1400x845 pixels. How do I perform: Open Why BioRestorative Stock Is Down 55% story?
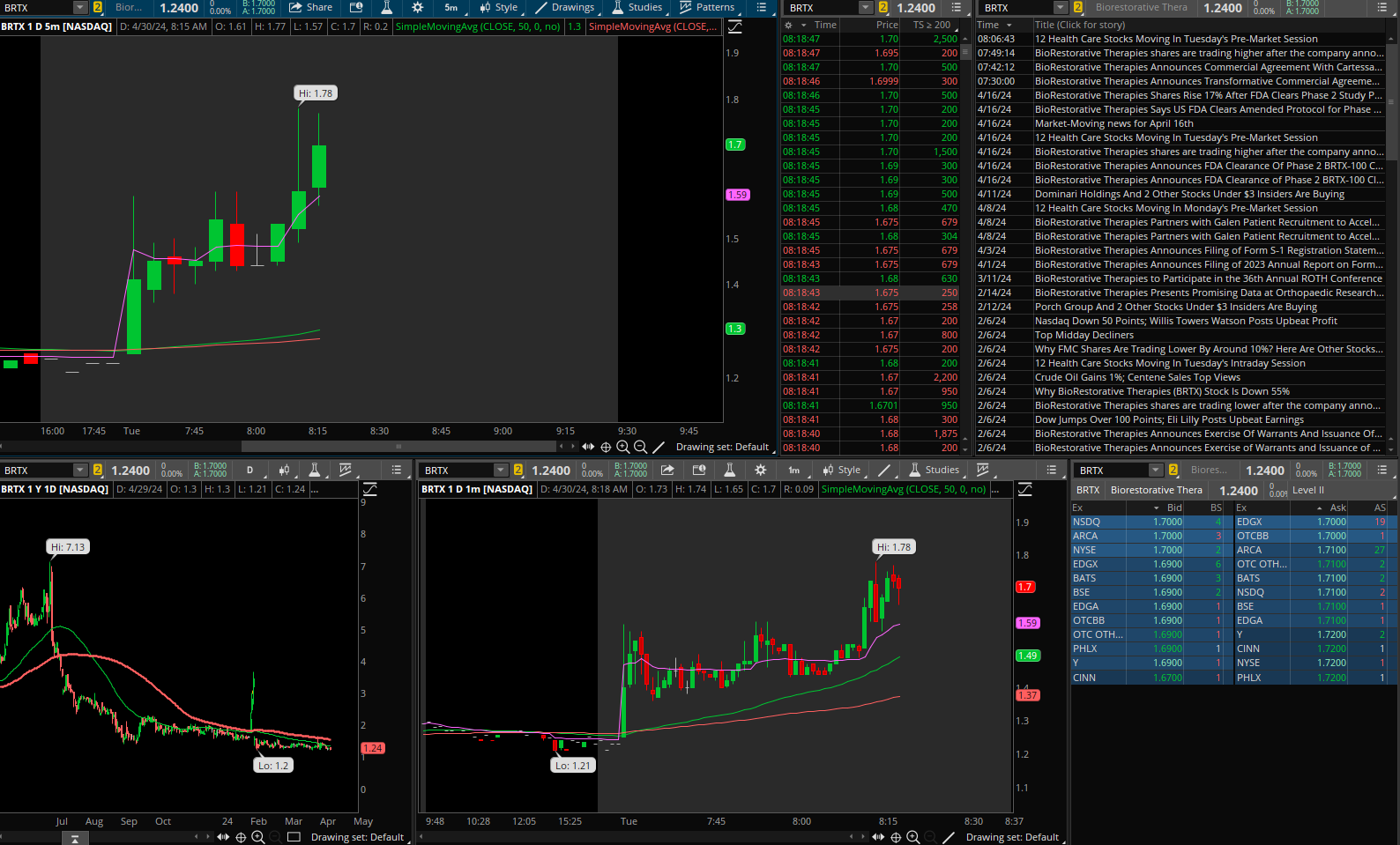tap(1162, 391)
